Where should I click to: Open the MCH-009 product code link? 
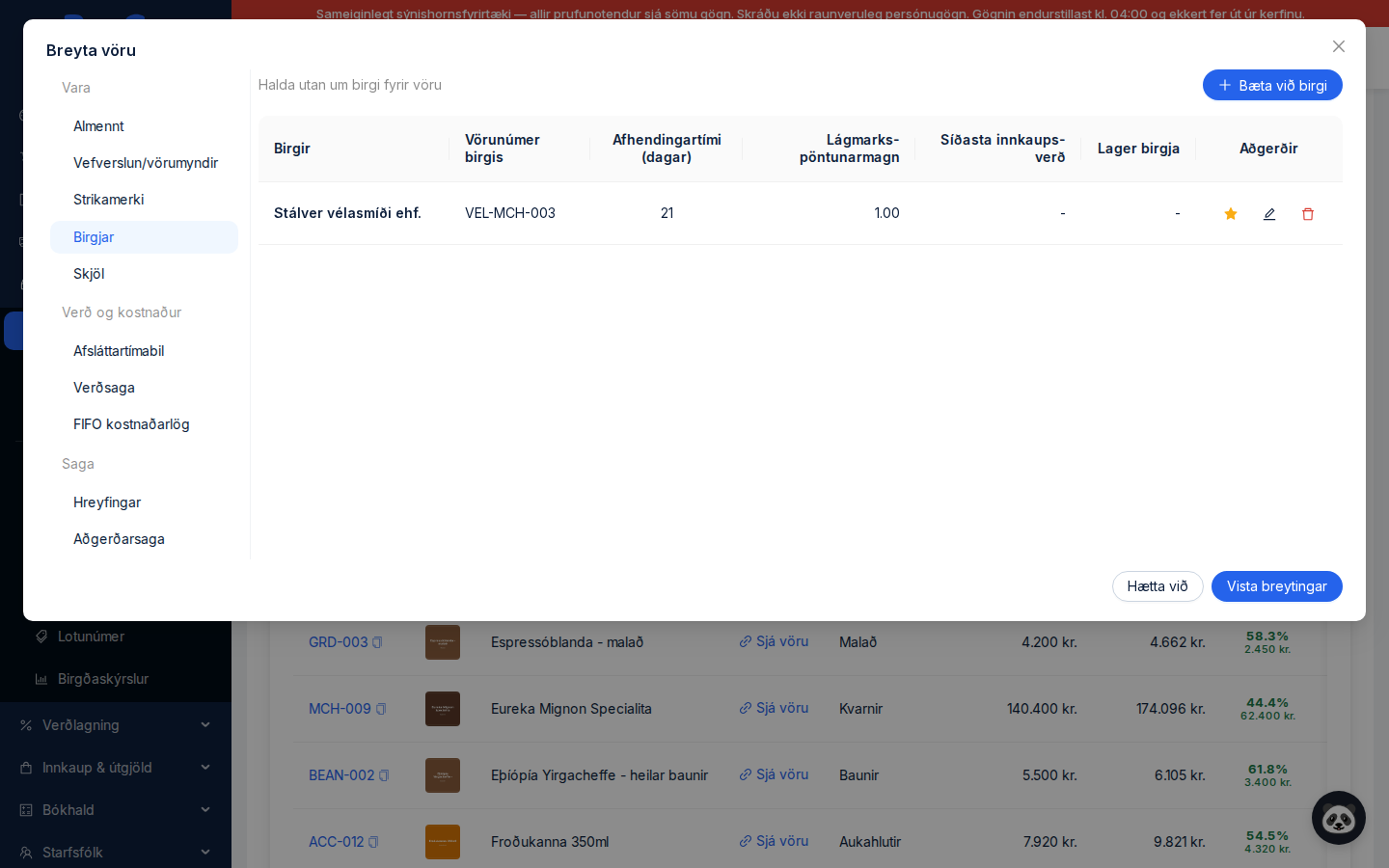340,709
